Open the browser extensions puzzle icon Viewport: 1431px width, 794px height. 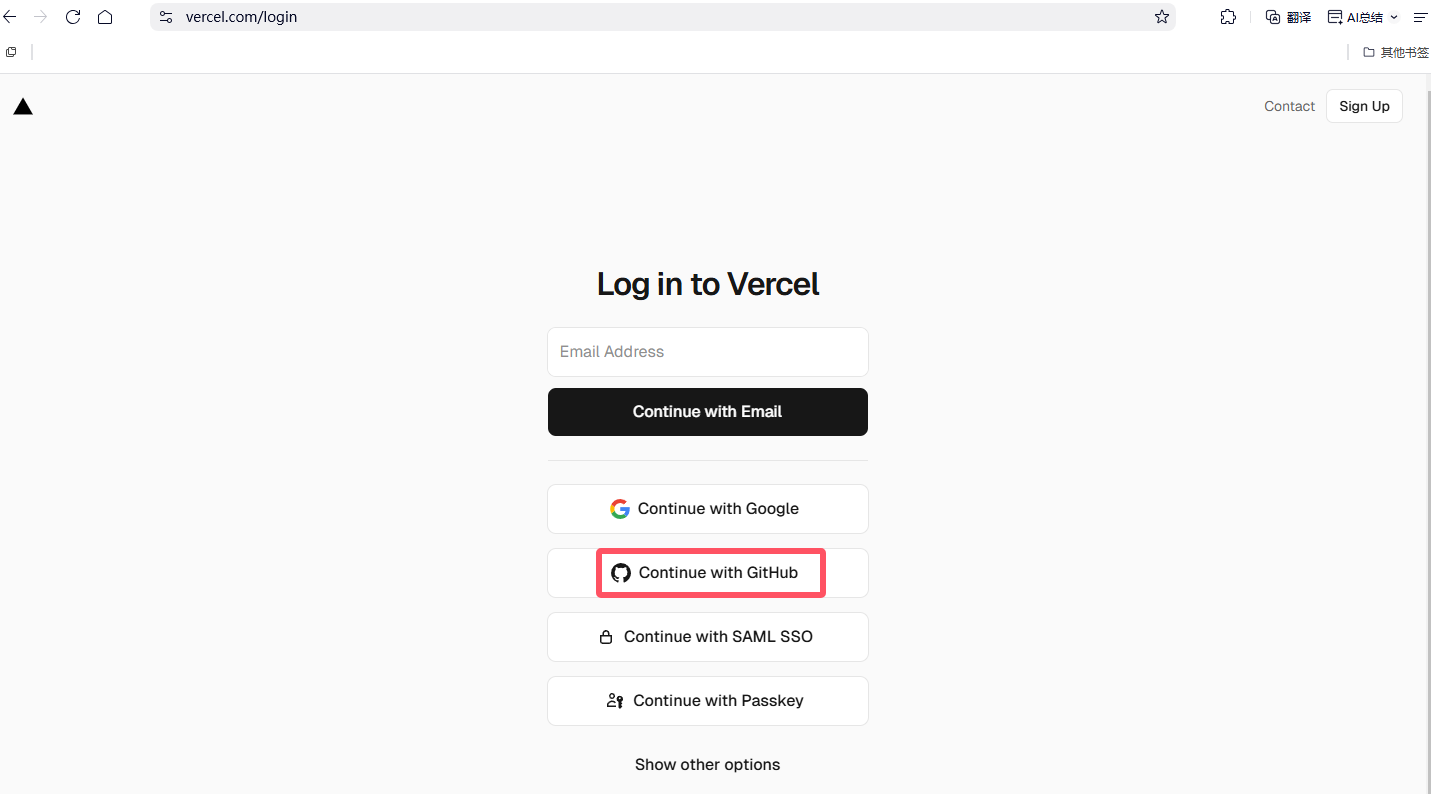pos(1228,16)
